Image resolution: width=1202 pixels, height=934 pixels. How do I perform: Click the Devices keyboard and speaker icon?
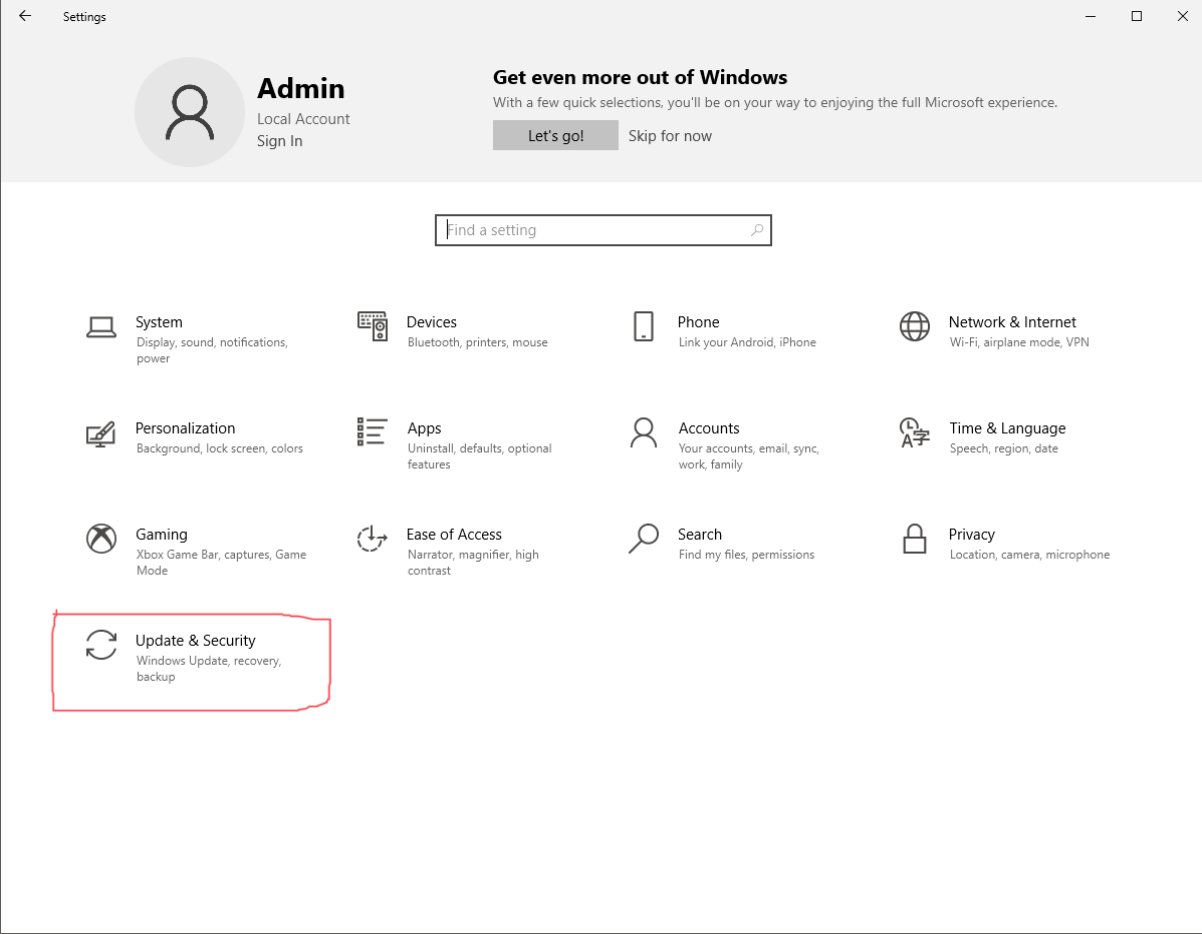(372, 326)
